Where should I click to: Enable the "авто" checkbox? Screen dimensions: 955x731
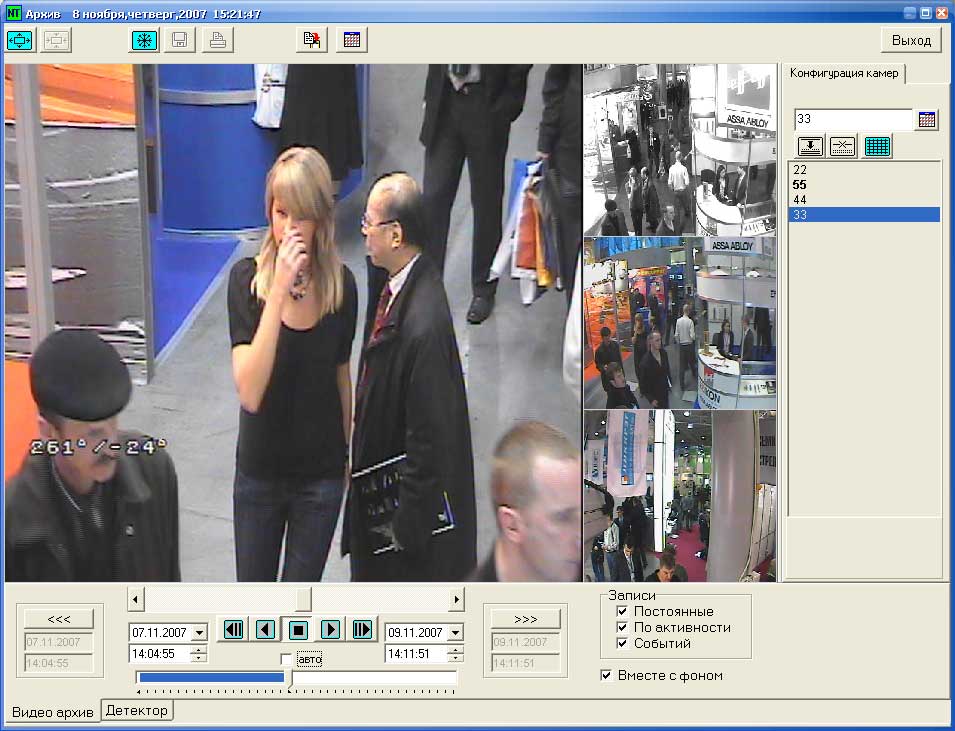[x=287, y=659]
